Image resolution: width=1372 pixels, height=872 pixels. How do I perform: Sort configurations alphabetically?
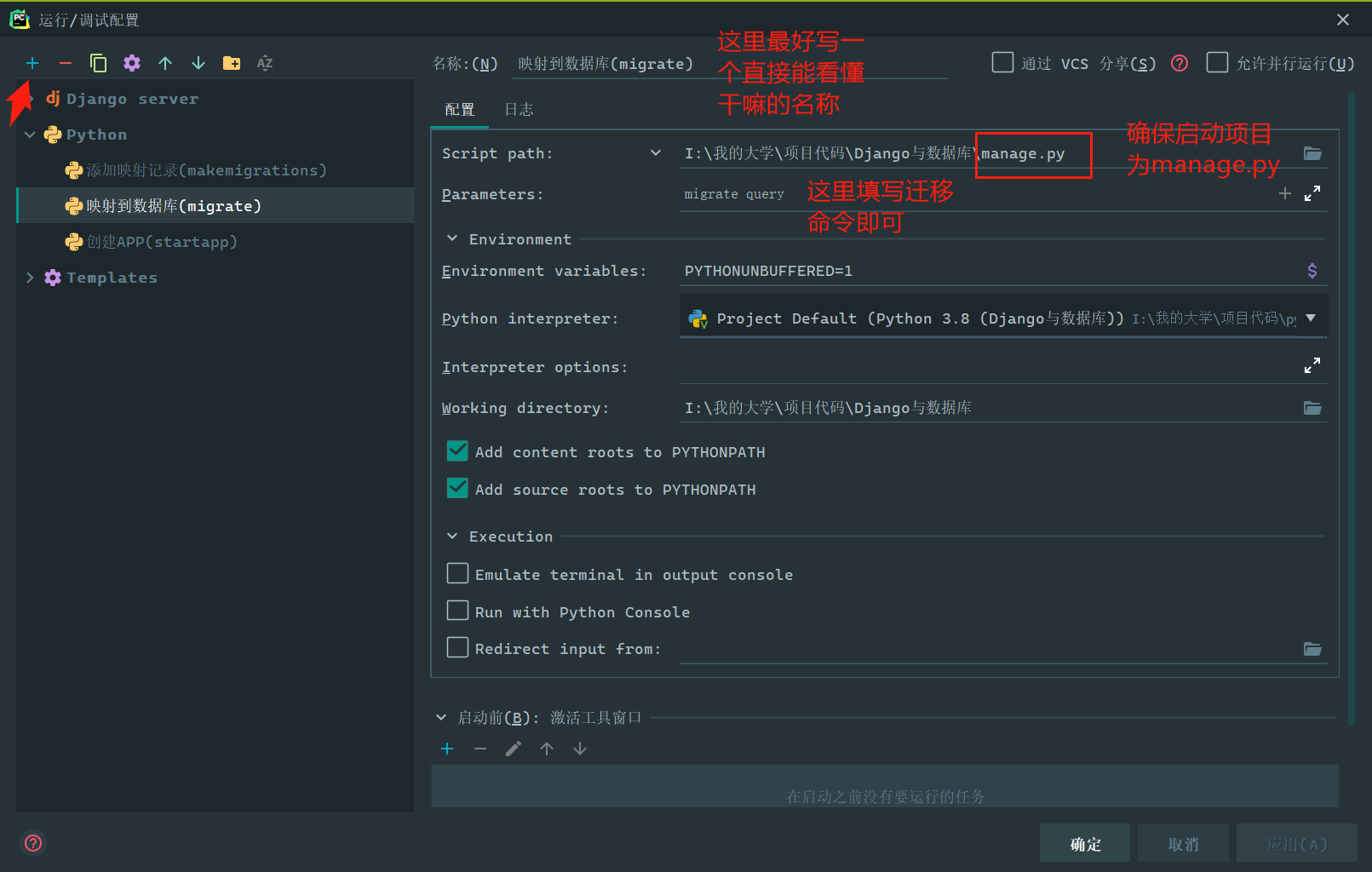click(x=264, y=62)
